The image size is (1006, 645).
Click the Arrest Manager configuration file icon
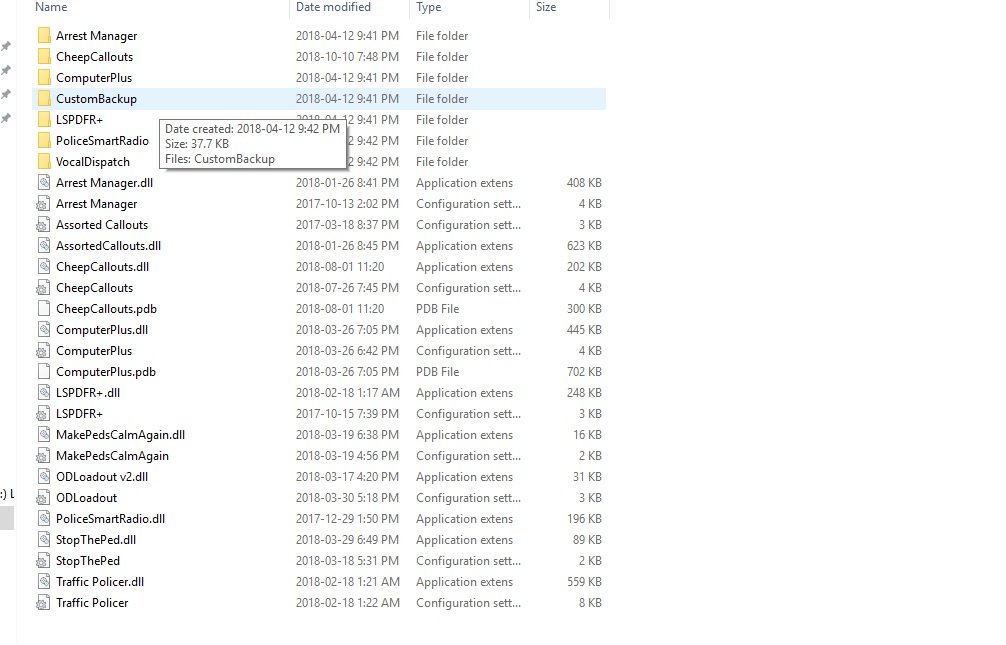coord(44,203)
